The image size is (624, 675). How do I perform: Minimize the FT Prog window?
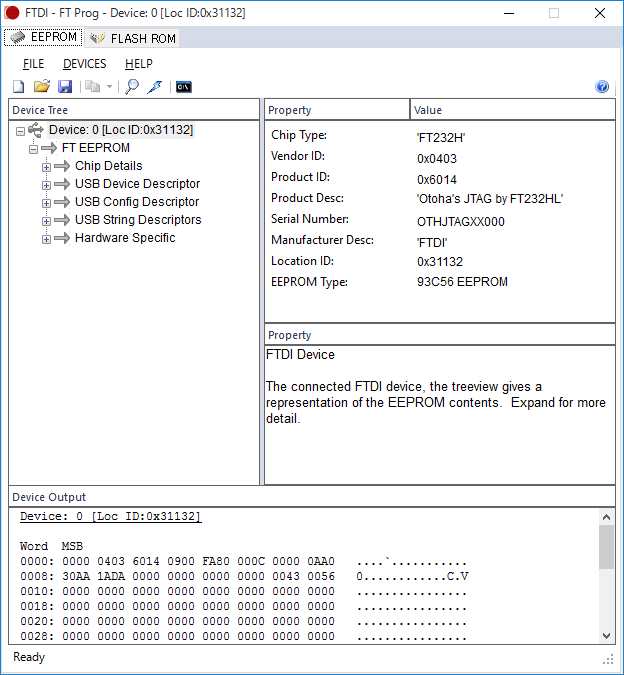[x=509, y=13]
